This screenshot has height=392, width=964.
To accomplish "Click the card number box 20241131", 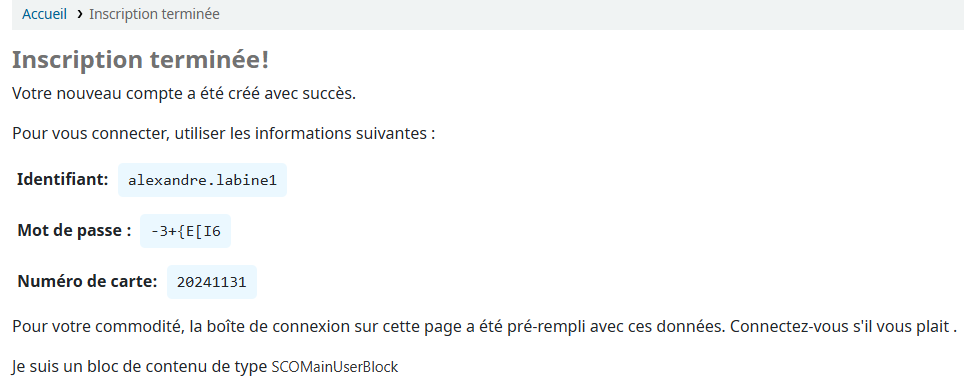I will [x=211, y=282].
